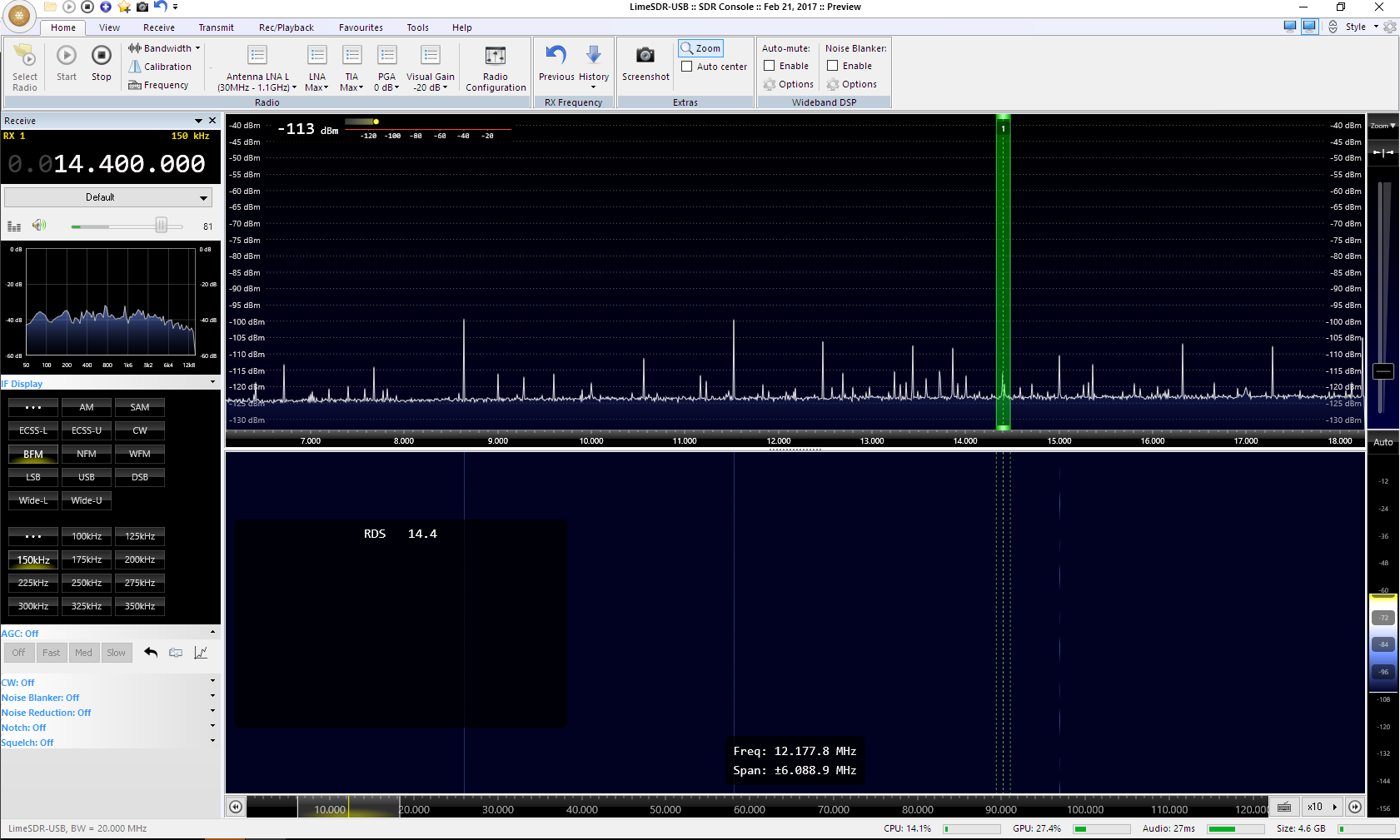Take a screenshot with the camera icon
The image size is (1400, 840).
pos(645,57)
